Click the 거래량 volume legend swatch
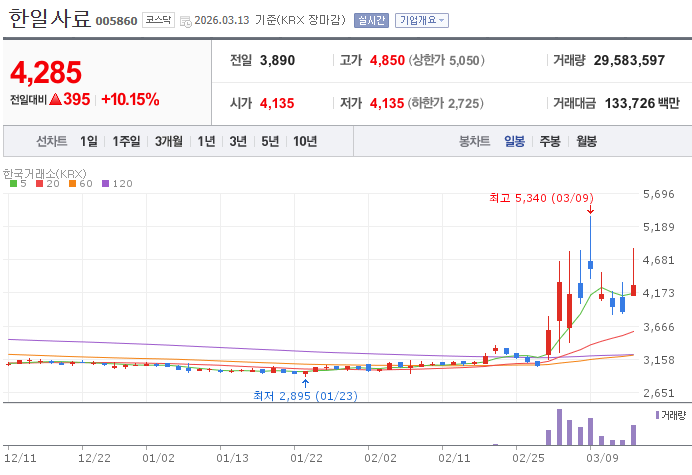The image size is (692, 475). pyautogui.click(x=657, y=415)
